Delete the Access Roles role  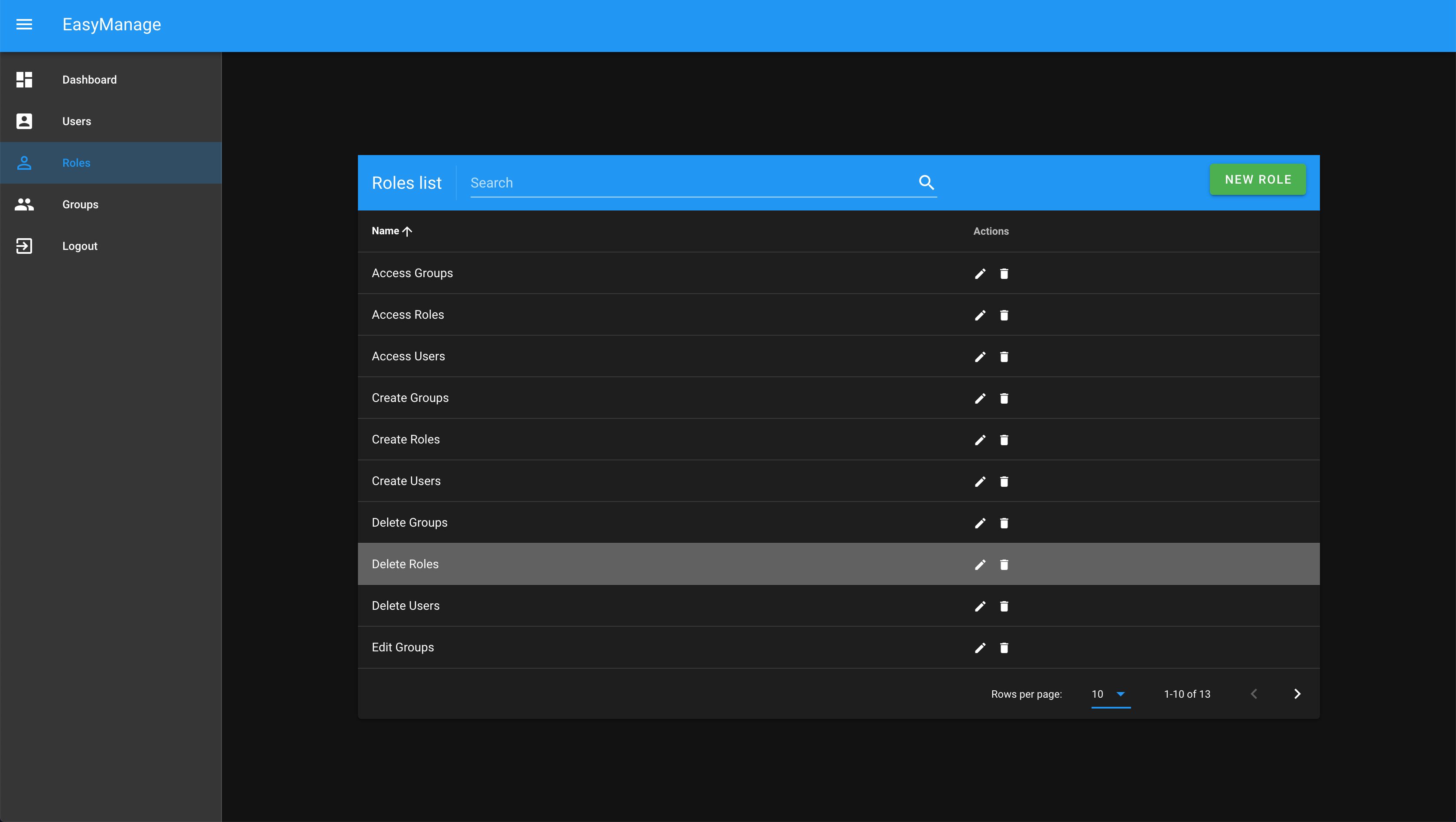click(1004, 315)
